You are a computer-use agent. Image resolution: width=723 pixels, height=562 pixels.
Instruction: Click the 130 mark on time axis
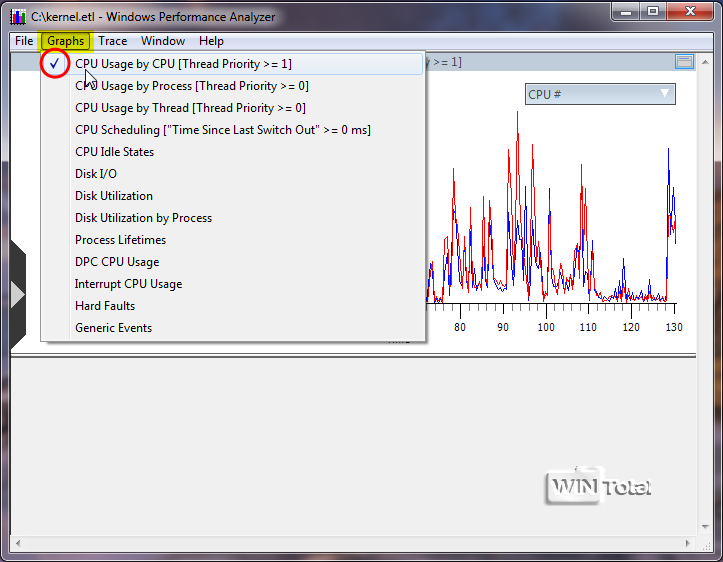point(674,327)
